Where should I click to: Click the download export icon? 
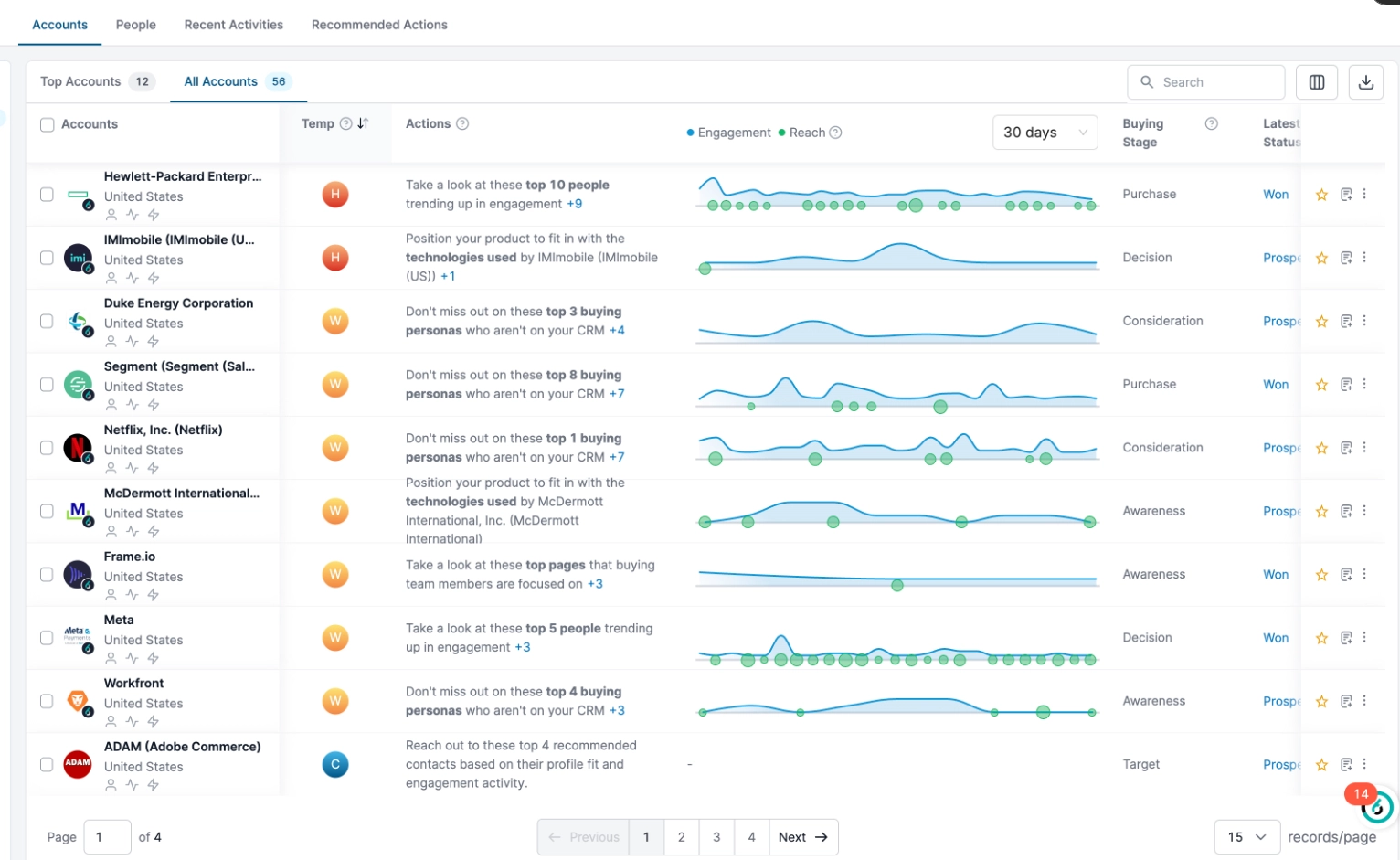coord(1366,82)
